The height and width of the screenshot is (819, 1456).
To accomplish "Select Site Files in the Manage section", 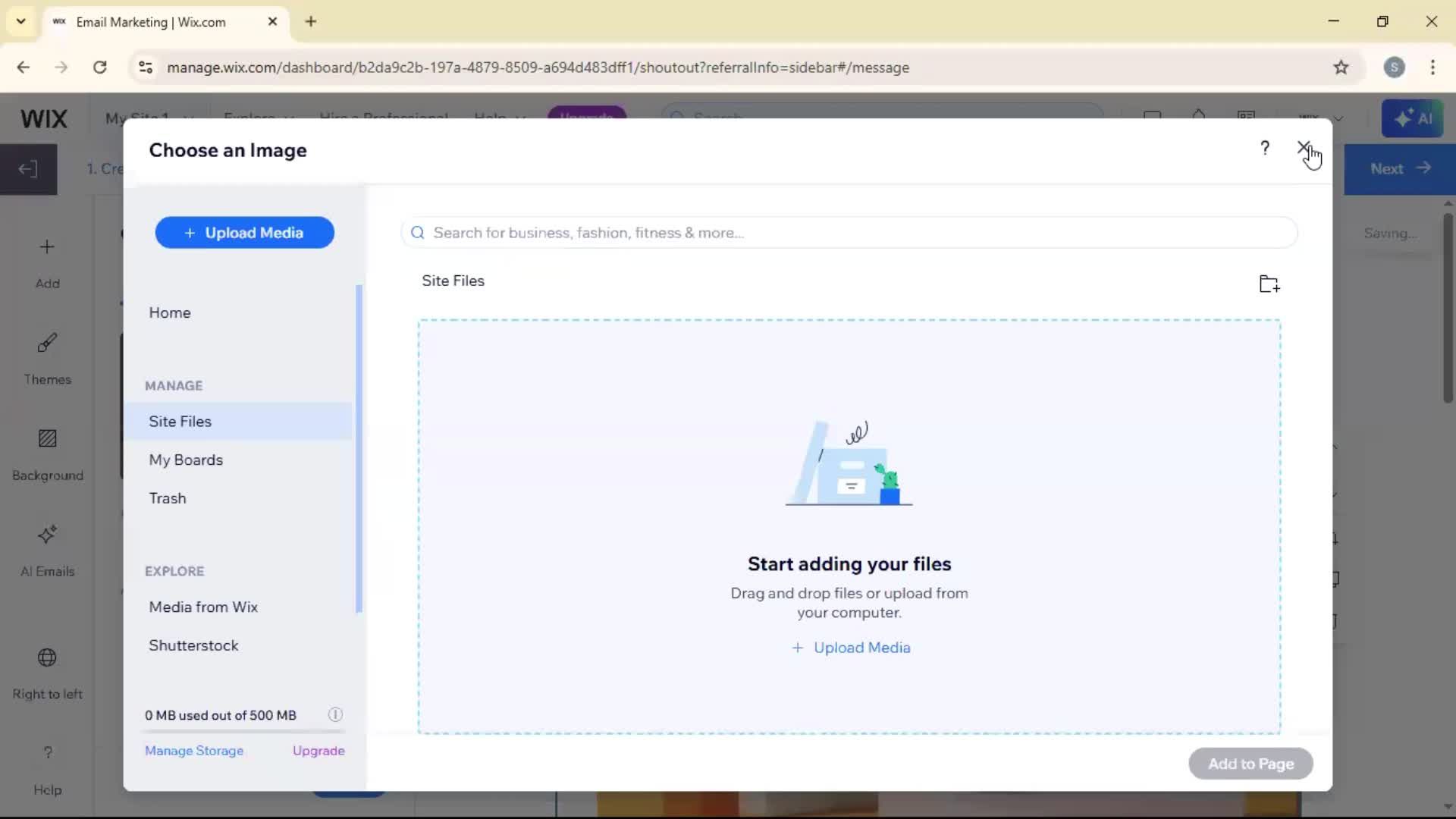I will click(239, 422).
